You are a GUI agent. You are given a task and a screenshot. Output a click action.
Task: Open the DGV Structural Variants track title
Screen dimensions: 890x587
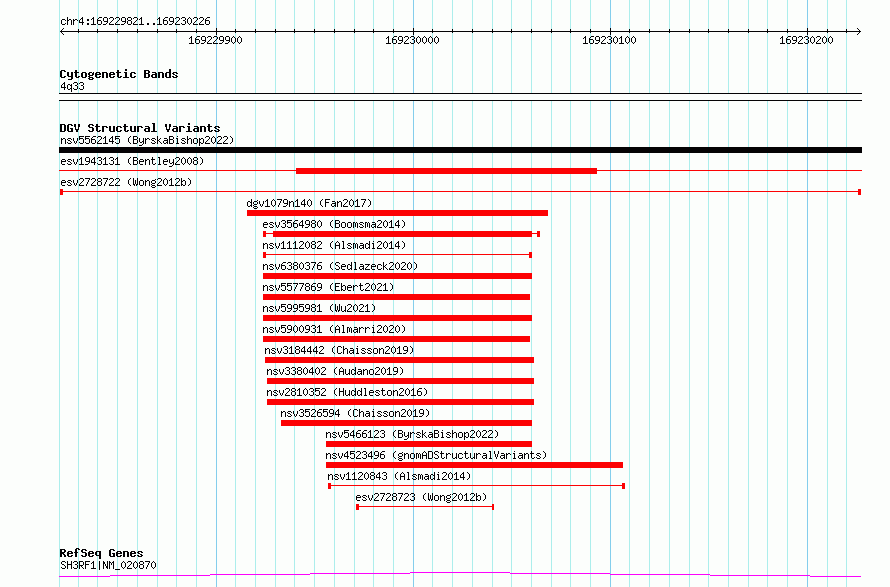click(x=140, y=128)
